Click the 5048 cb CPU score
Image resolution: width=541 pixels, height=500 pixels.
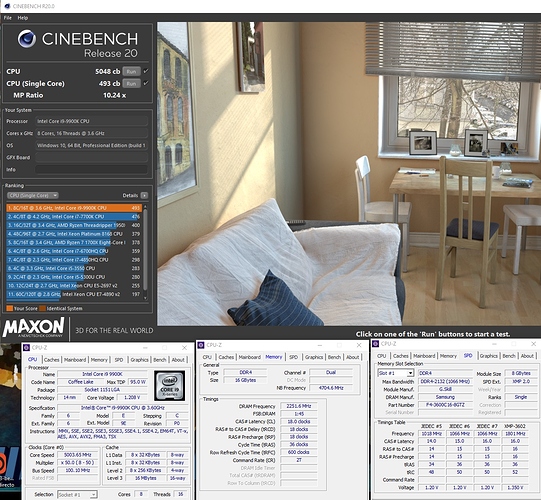point(108,71)
